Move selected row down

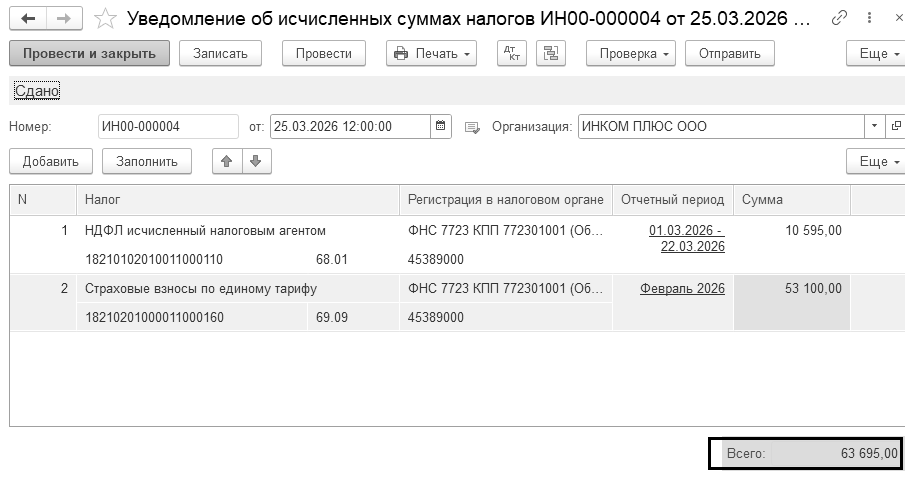click(x=255, y=161)
